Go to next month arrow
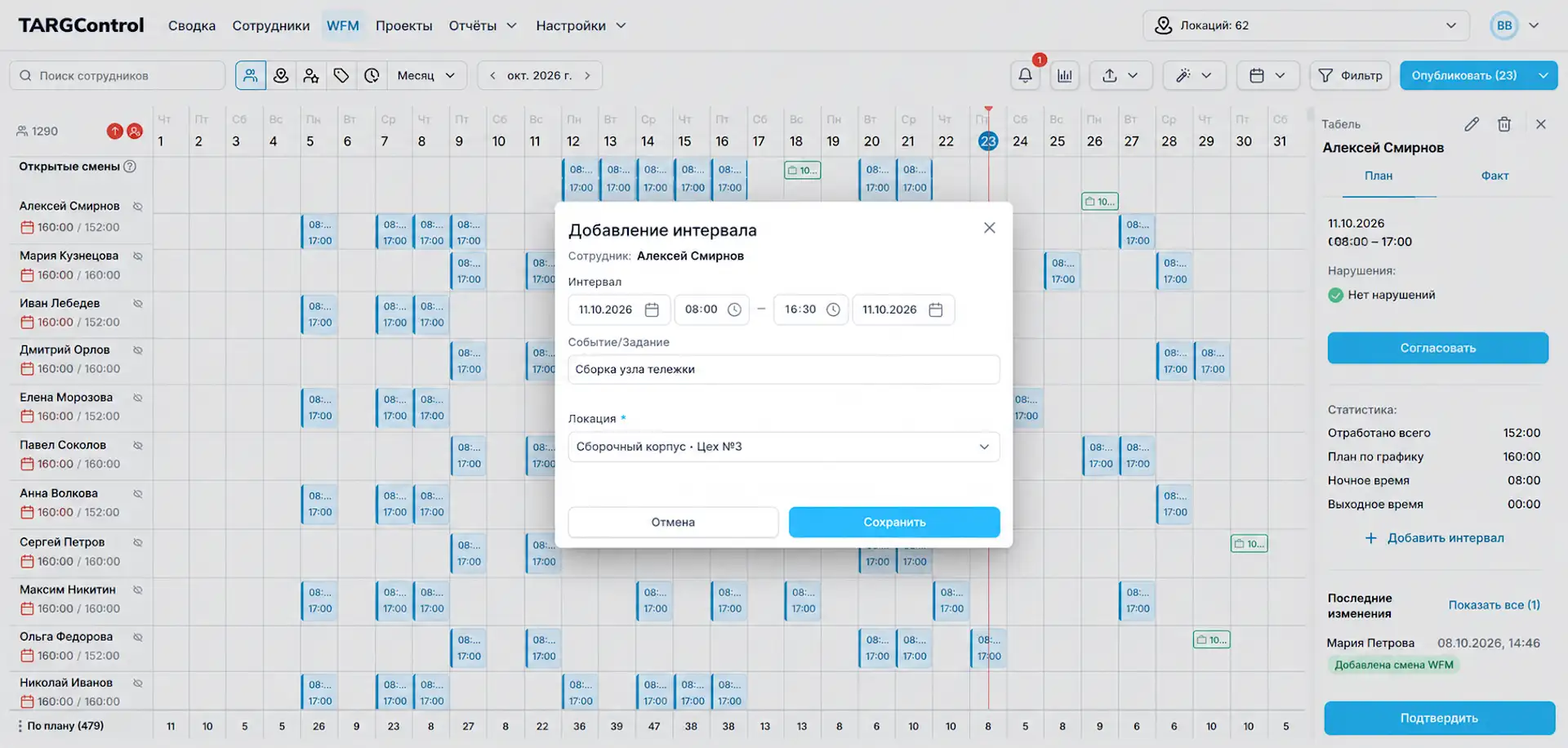This screenshot has height=748, width=1568. coord(587,75)
